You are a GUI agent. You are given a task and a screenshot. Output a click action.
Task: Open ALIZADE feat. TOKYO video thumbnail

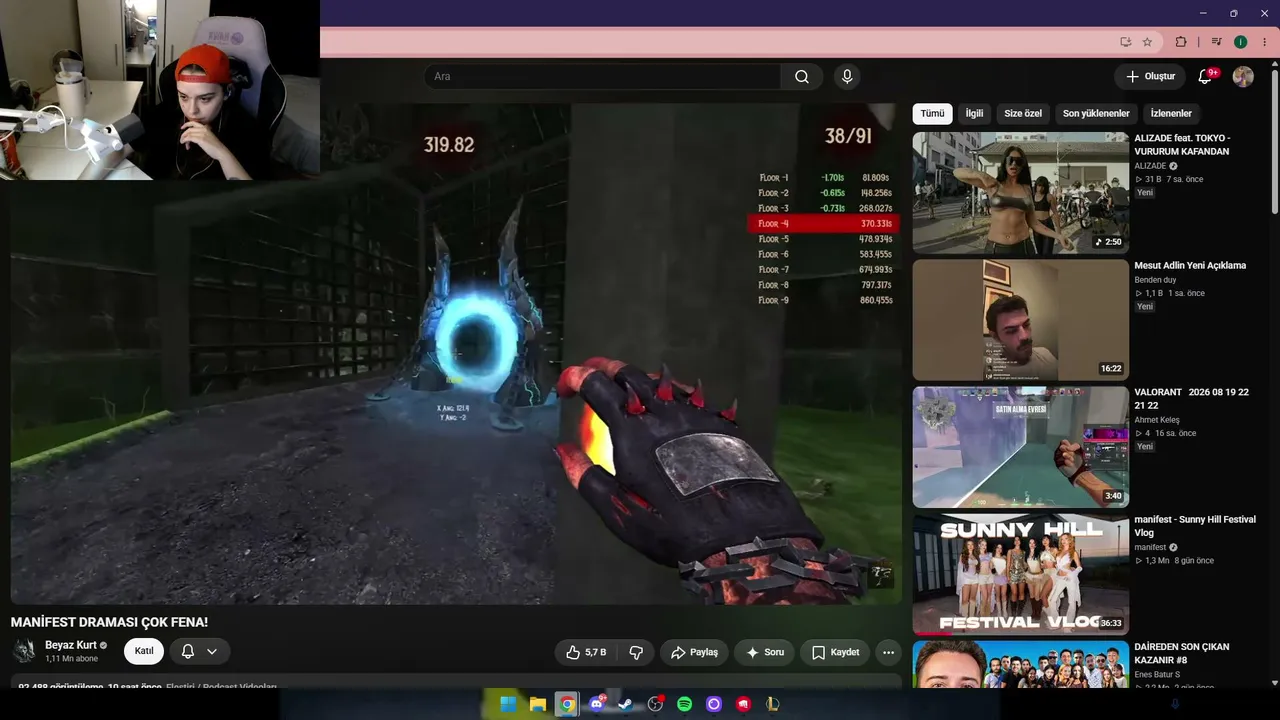[1020, 193]
